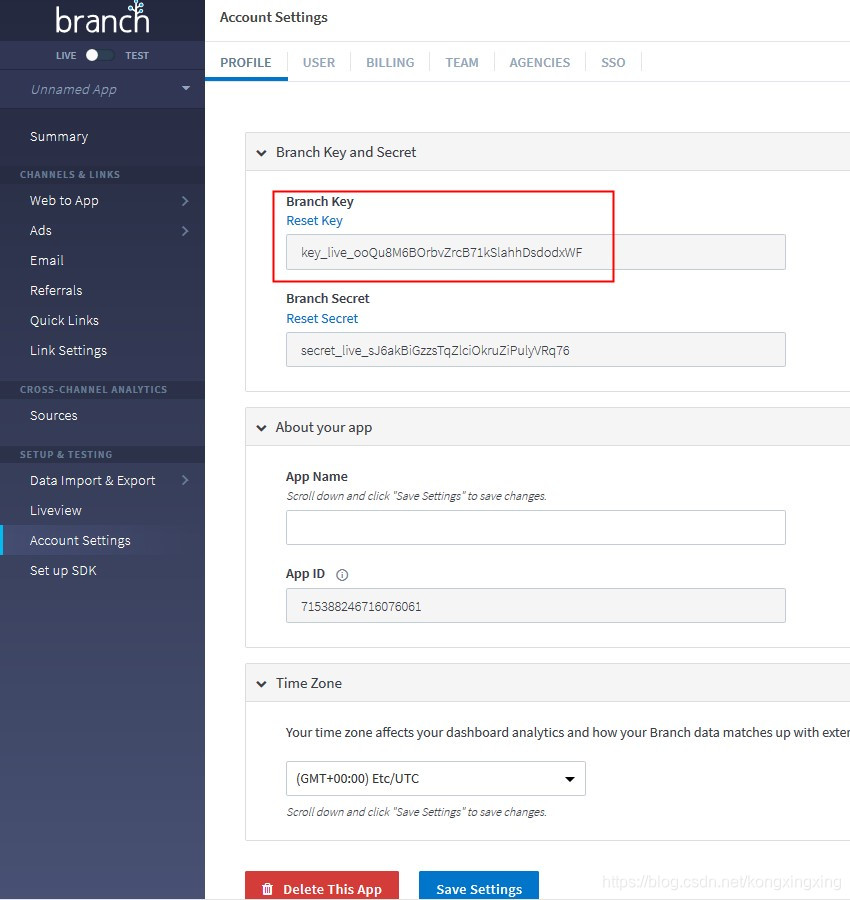Click the Branch Key value field
This screenshot has height=900, width=850.
coord(535,252)
